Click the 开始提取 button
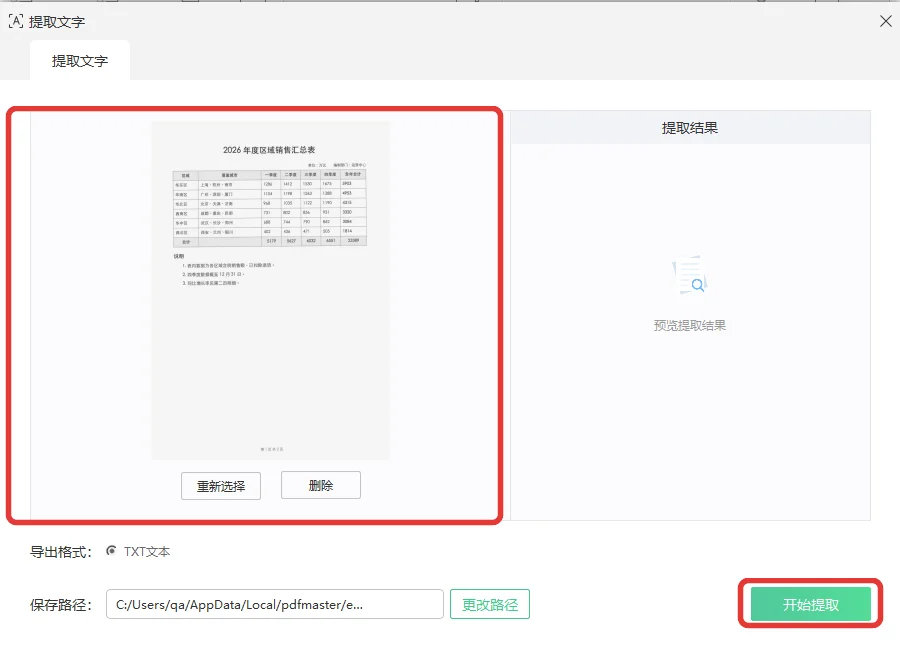The width and height of the screenshot is (900, 650). pyautogui.click(x=810, y=604)
